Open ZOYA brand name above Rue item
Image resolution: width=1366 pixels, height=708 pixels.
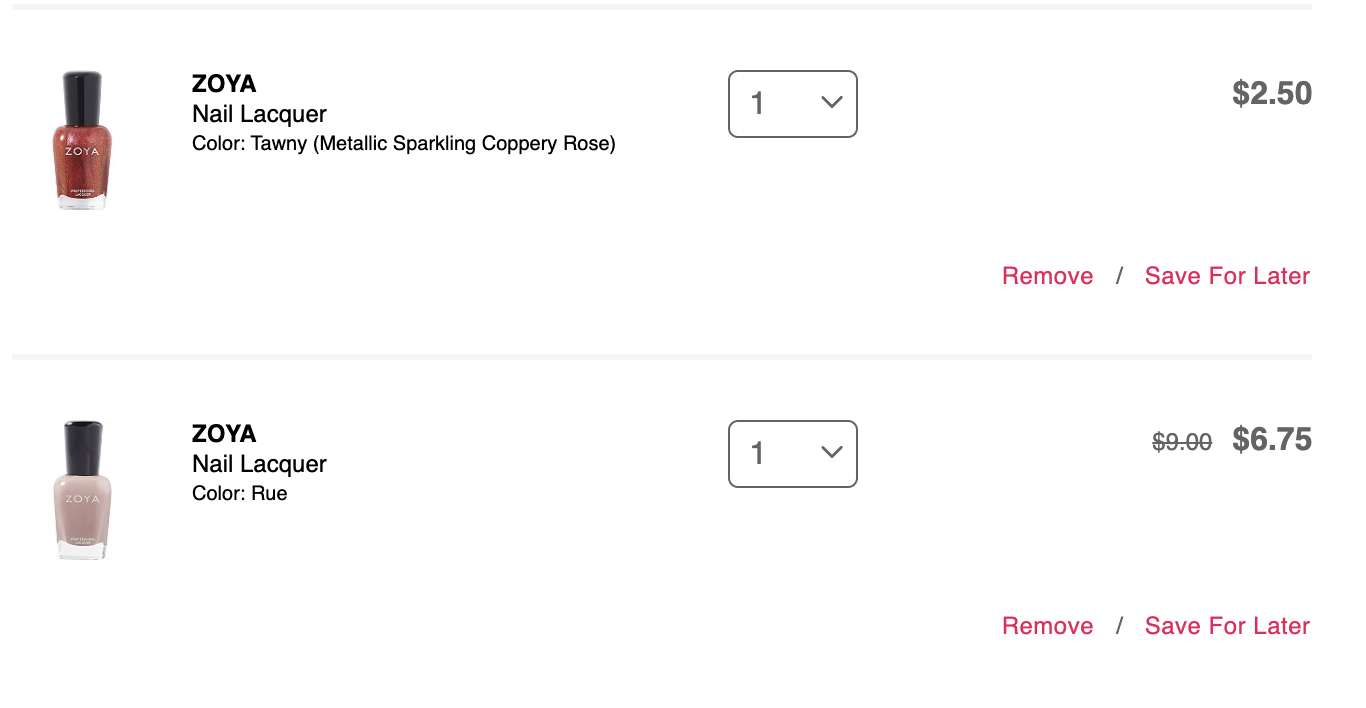pos(224,434)
